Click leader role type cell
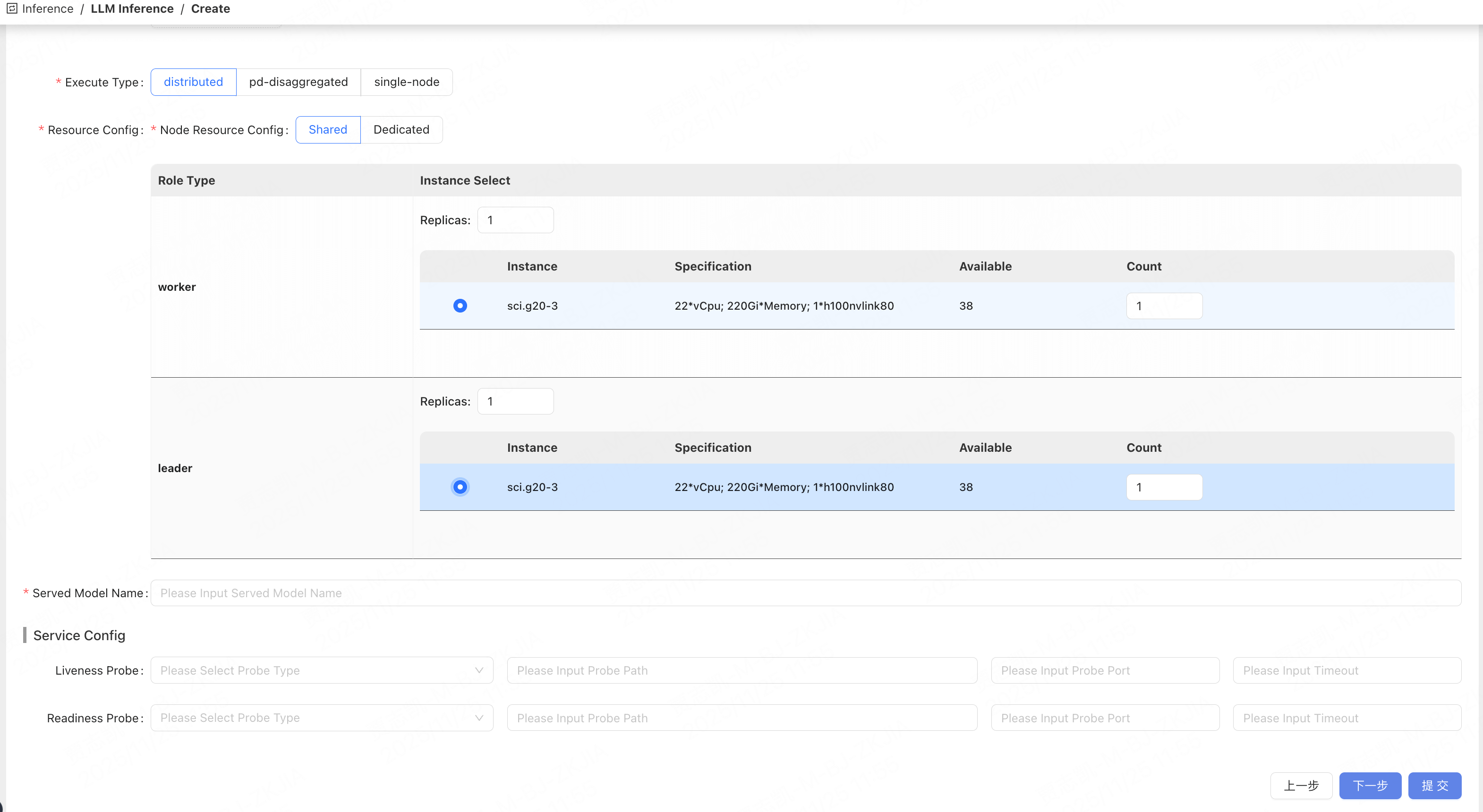Image resolution: width=1483 pixels, height=812 pixels. 281,468
